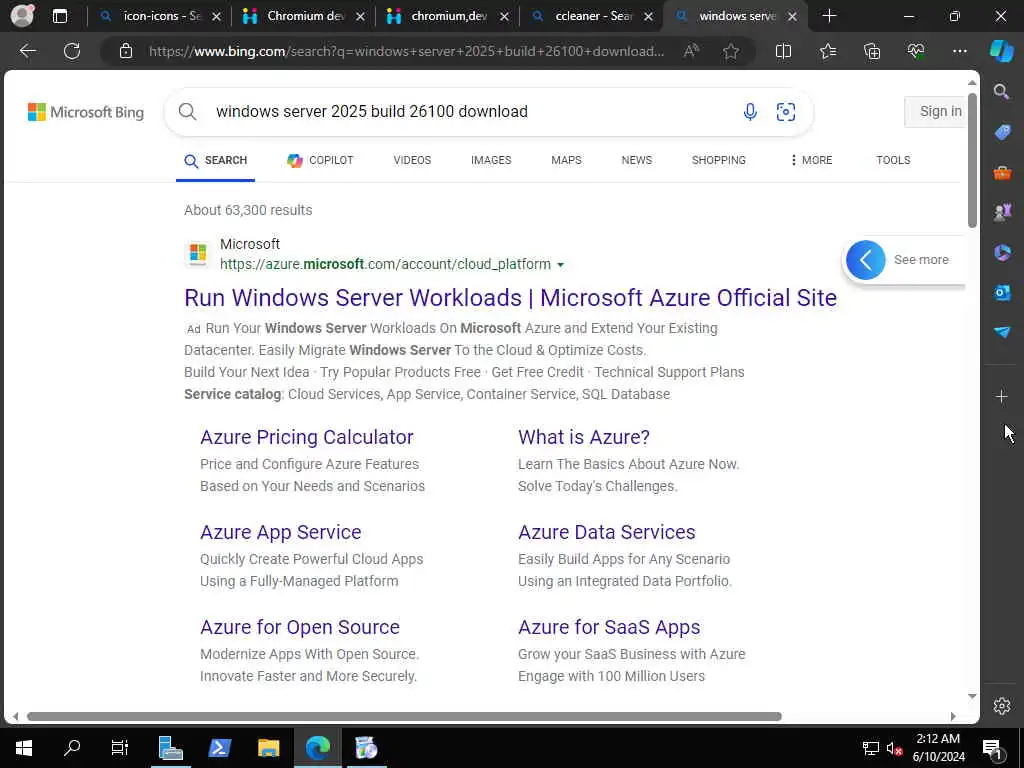Activate Read aloud icon in address bar
Screen dimensions: 1024x768
pos(692,51)
